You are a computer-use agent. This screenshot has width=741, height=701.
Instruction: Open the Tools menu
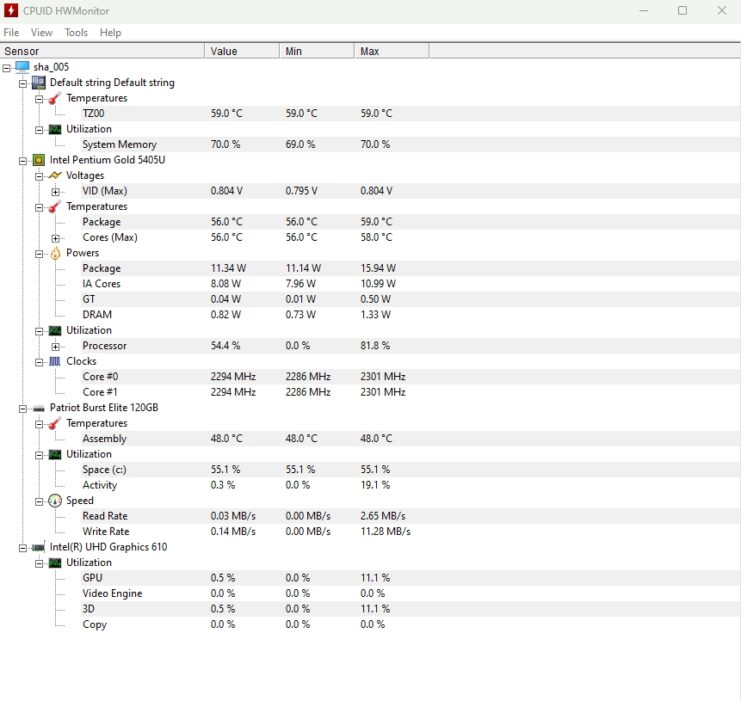coord(76,33)
